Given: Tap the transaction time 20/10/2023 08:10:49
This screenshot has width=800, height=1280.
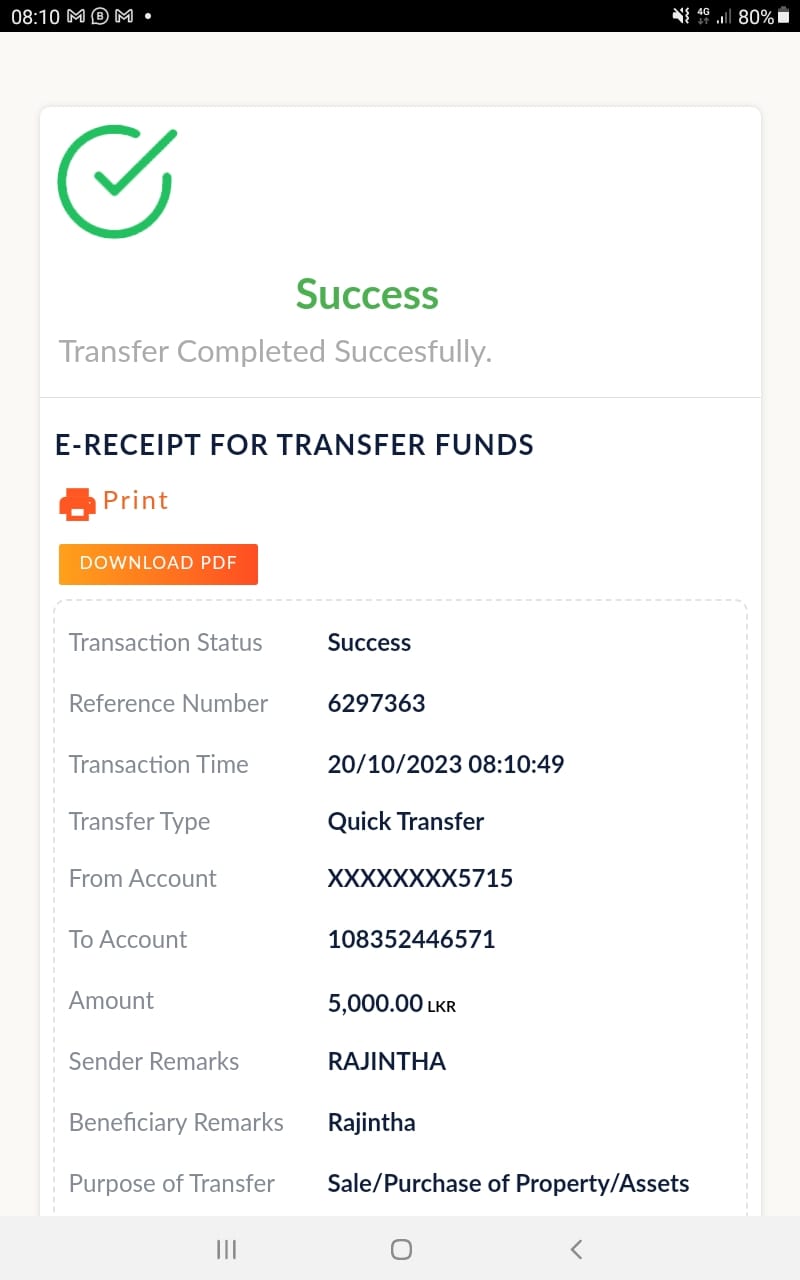Looking at the screenshot, I should click(x=445, y=765).
